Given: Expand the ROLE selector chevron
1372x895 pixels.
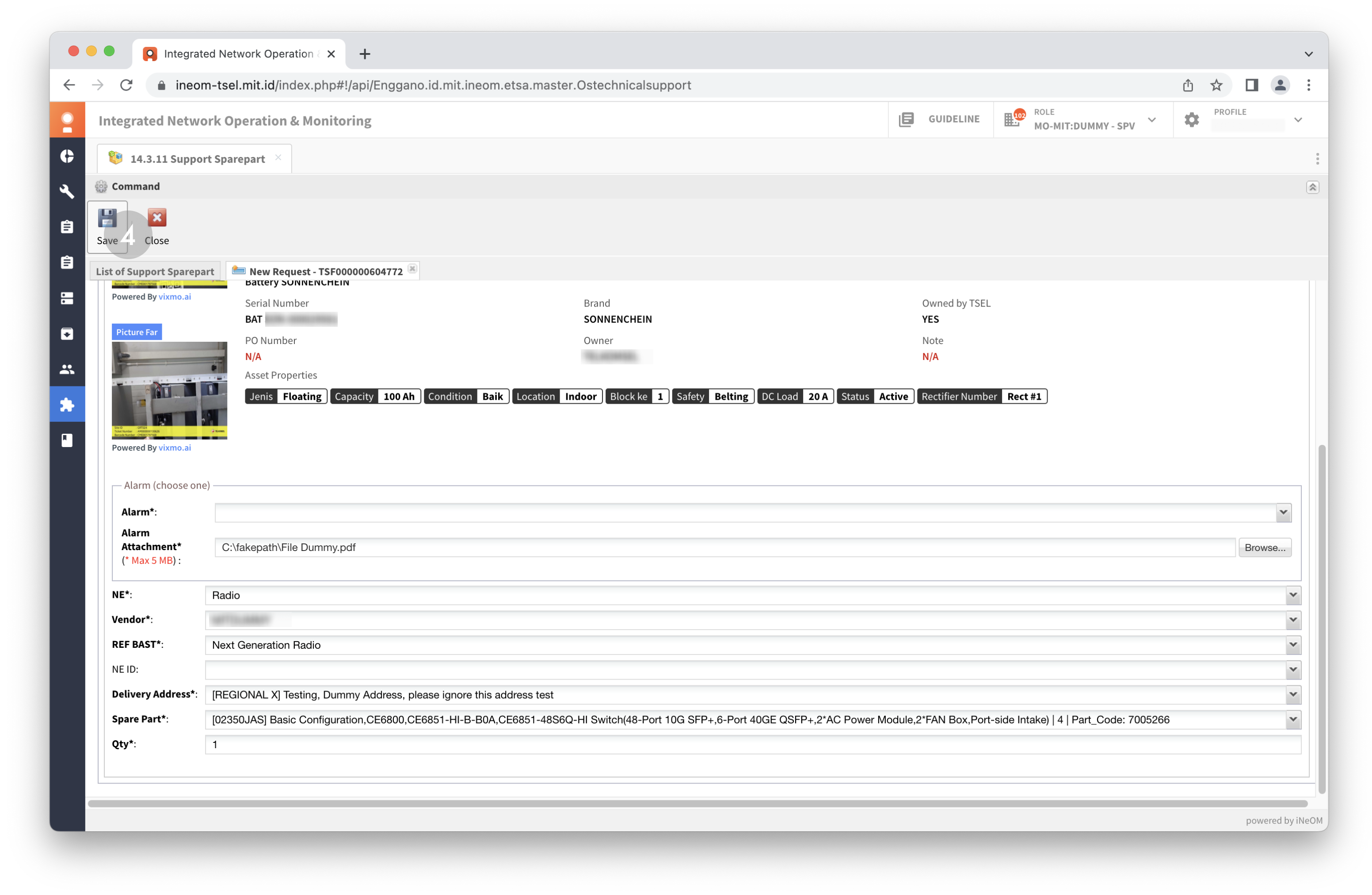Looking at the screenshot, I should point(1152,120).
